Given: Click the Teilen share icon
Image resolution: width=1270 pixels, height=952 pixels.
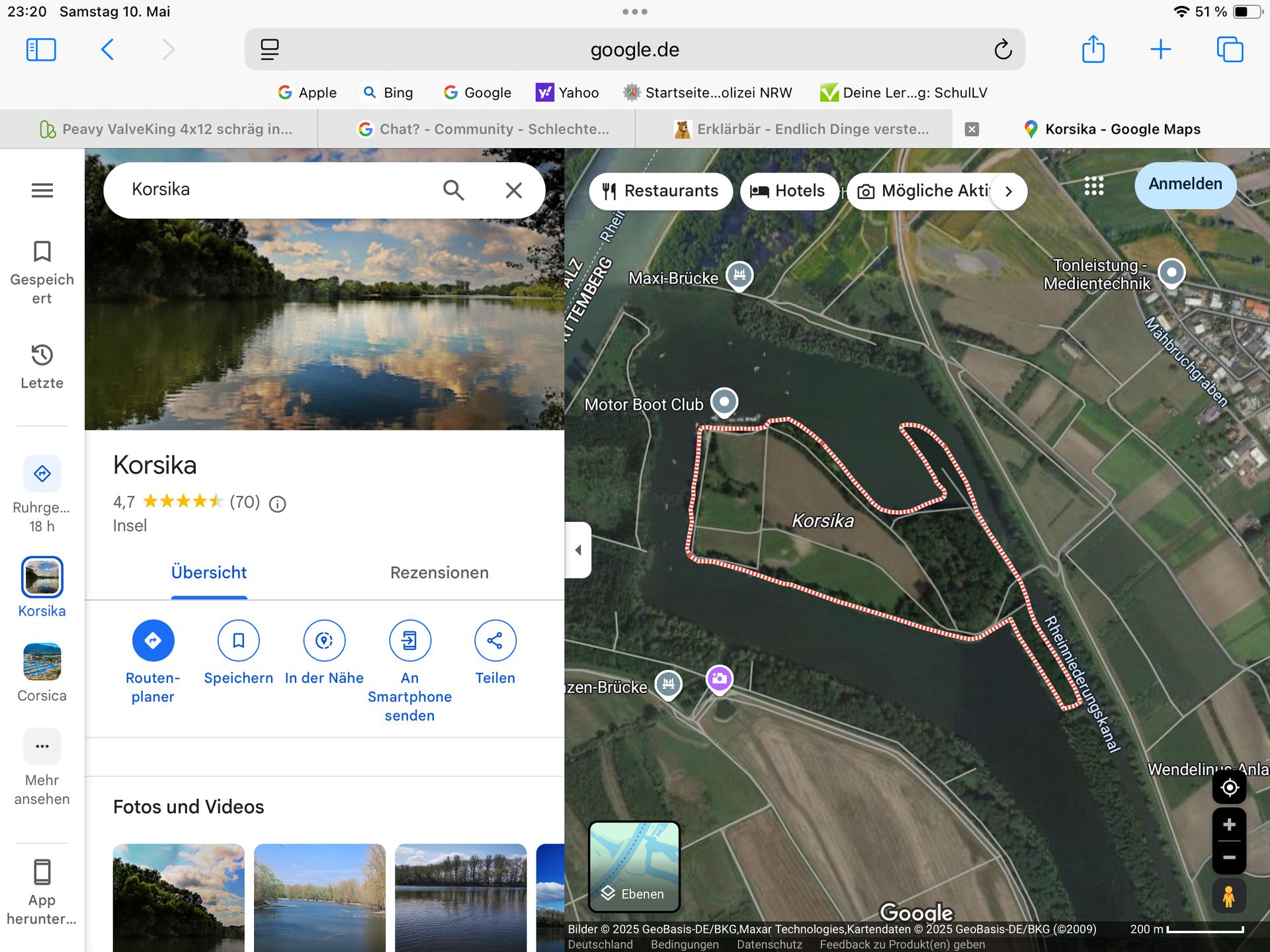Looking at the screenshot, I should click(x=495, y=640).
